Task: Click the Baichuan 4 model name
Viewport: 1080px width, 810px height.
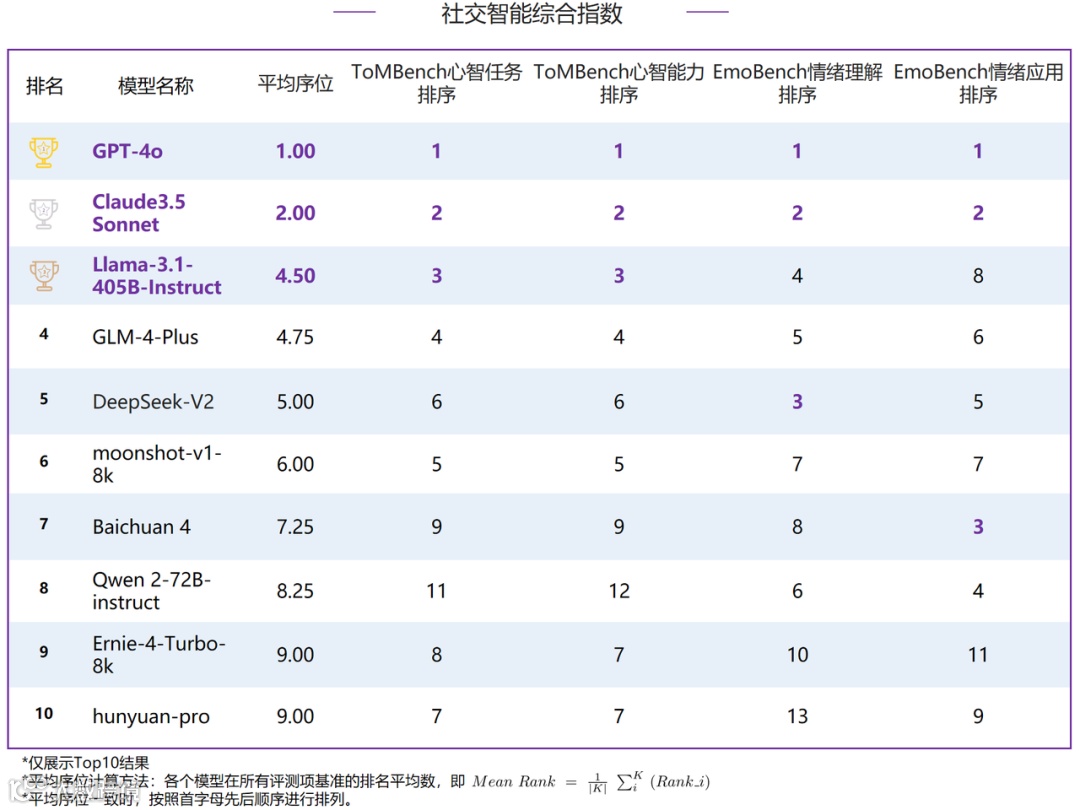Action: (x=141, y=527)
